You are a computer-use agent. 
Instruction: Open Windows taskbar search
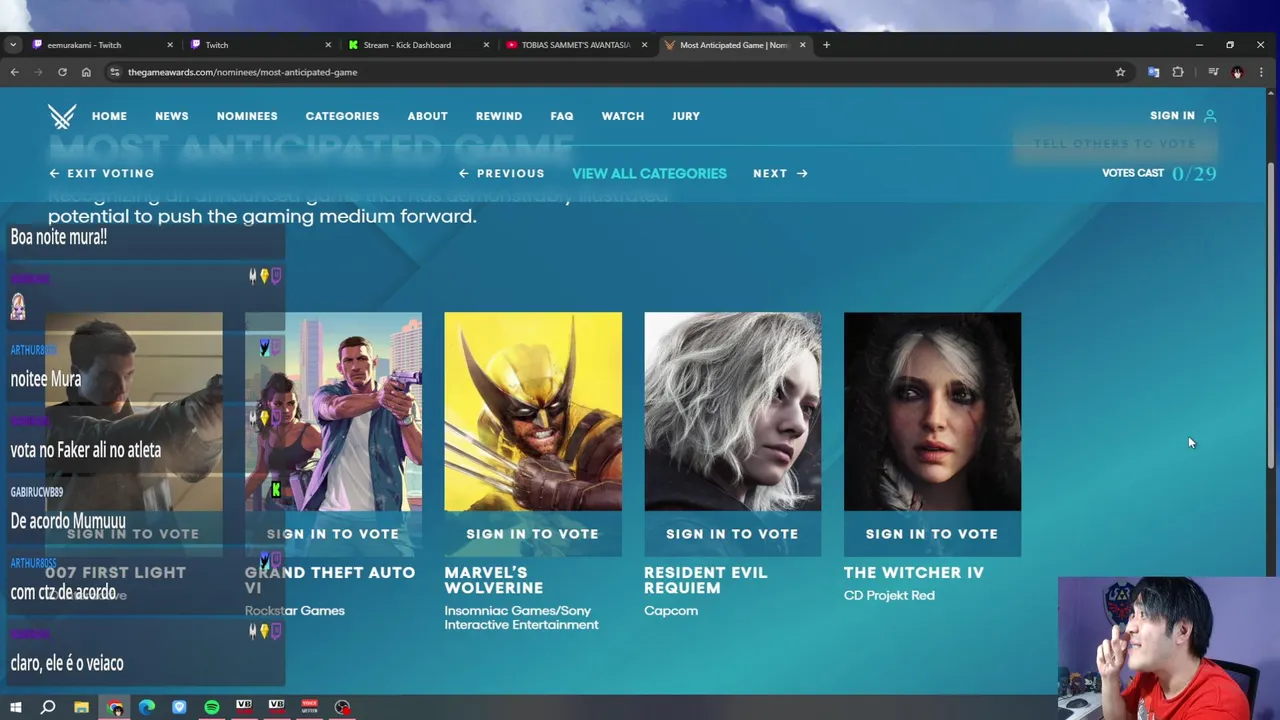pos(48,707)
